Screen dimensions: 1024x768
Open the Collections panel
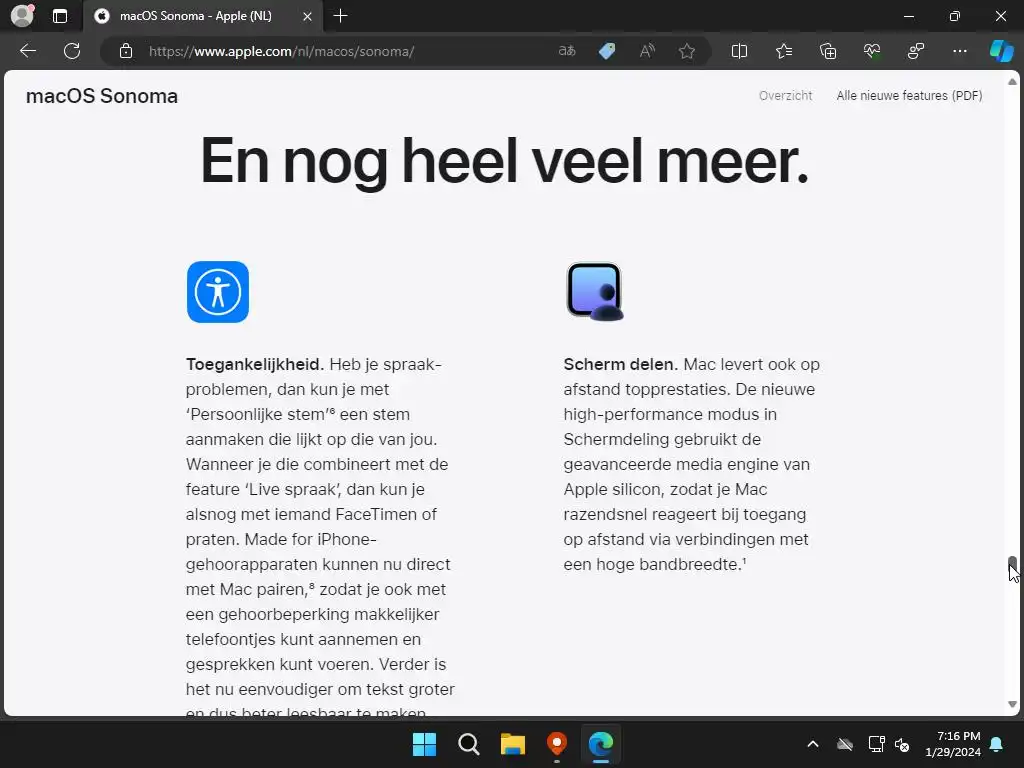coord(828,51)
